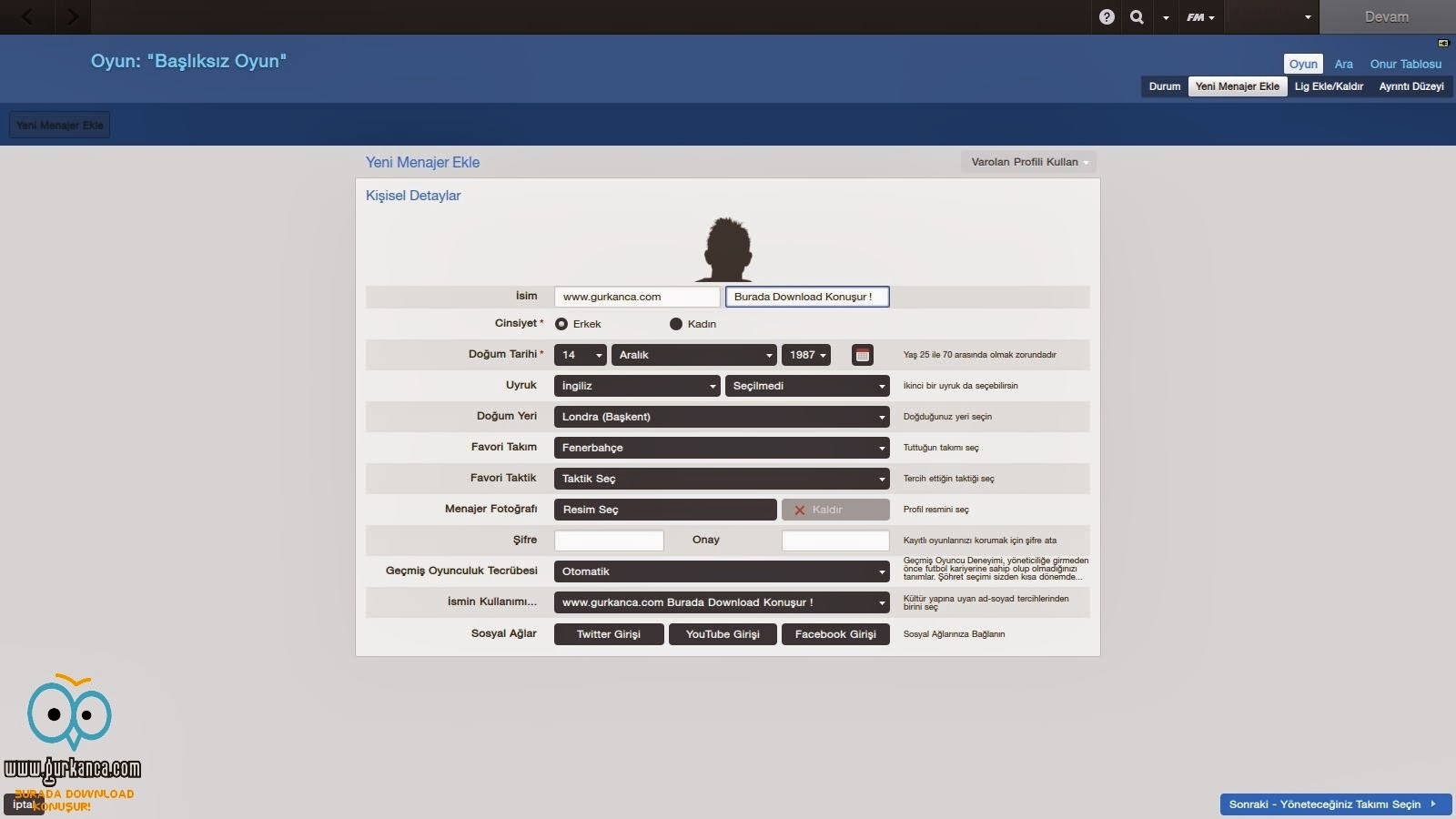Viewport: 1456px width, 819px height.
Task: Open the calendar date picker icon
Action: [x=863, y=355]
